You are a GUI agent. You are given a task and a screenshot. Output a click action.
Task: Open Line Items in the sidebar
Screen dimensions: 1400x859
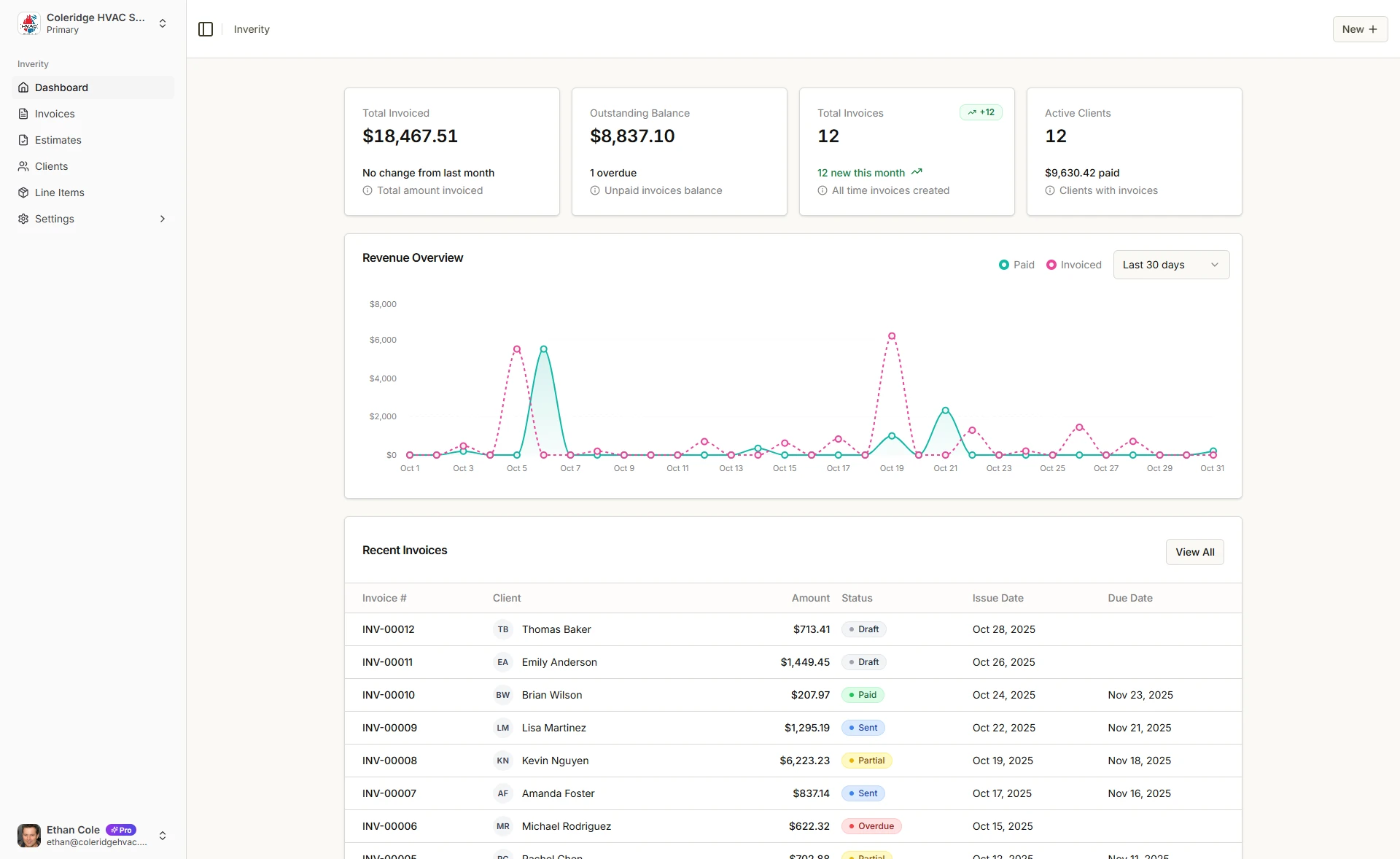pyautogui.click(x=60, y=193)
